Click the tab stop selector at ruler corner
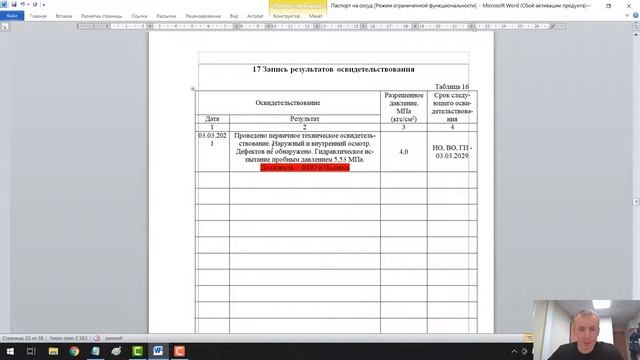The height and width of the screenshot is (360, 640). pos(4,27)
